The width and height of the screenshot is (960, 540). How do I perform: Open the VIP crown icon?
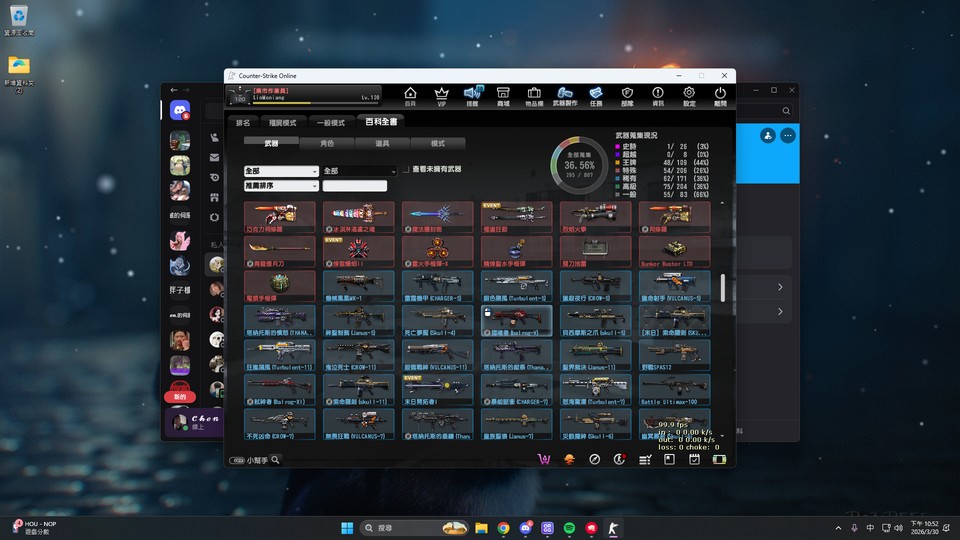tap(441, 95)
